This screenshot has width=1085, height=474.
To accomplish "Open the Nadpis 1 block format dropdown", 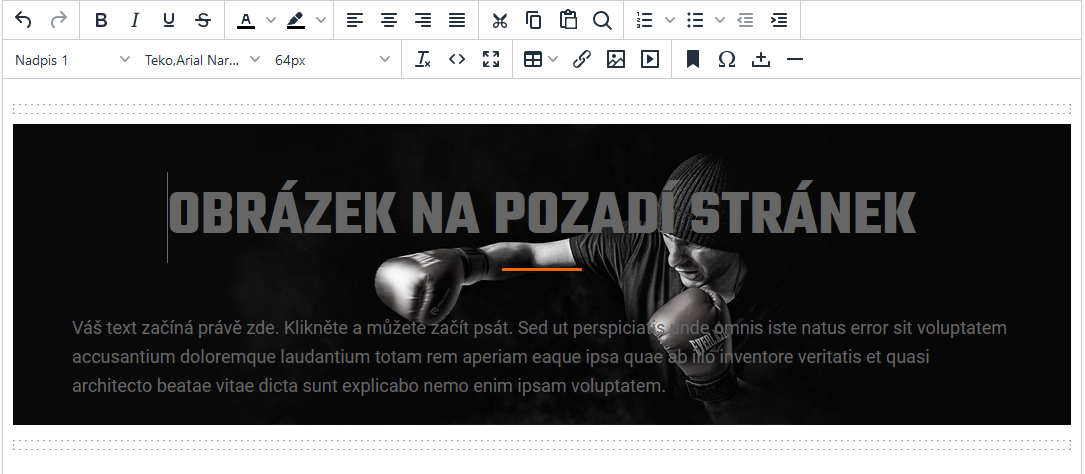I will 72,60.
